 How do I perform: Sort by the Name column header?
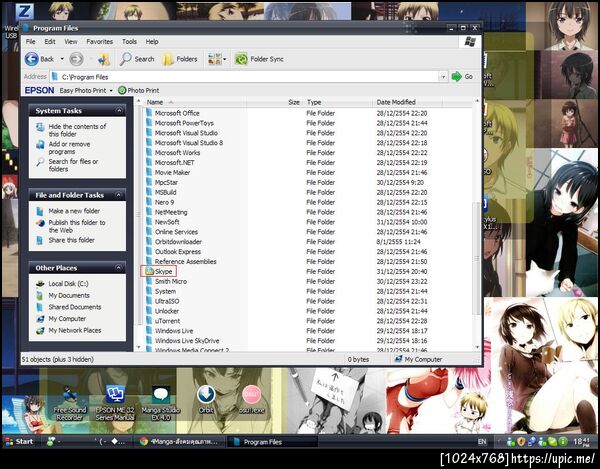click(x=195, y=102)
